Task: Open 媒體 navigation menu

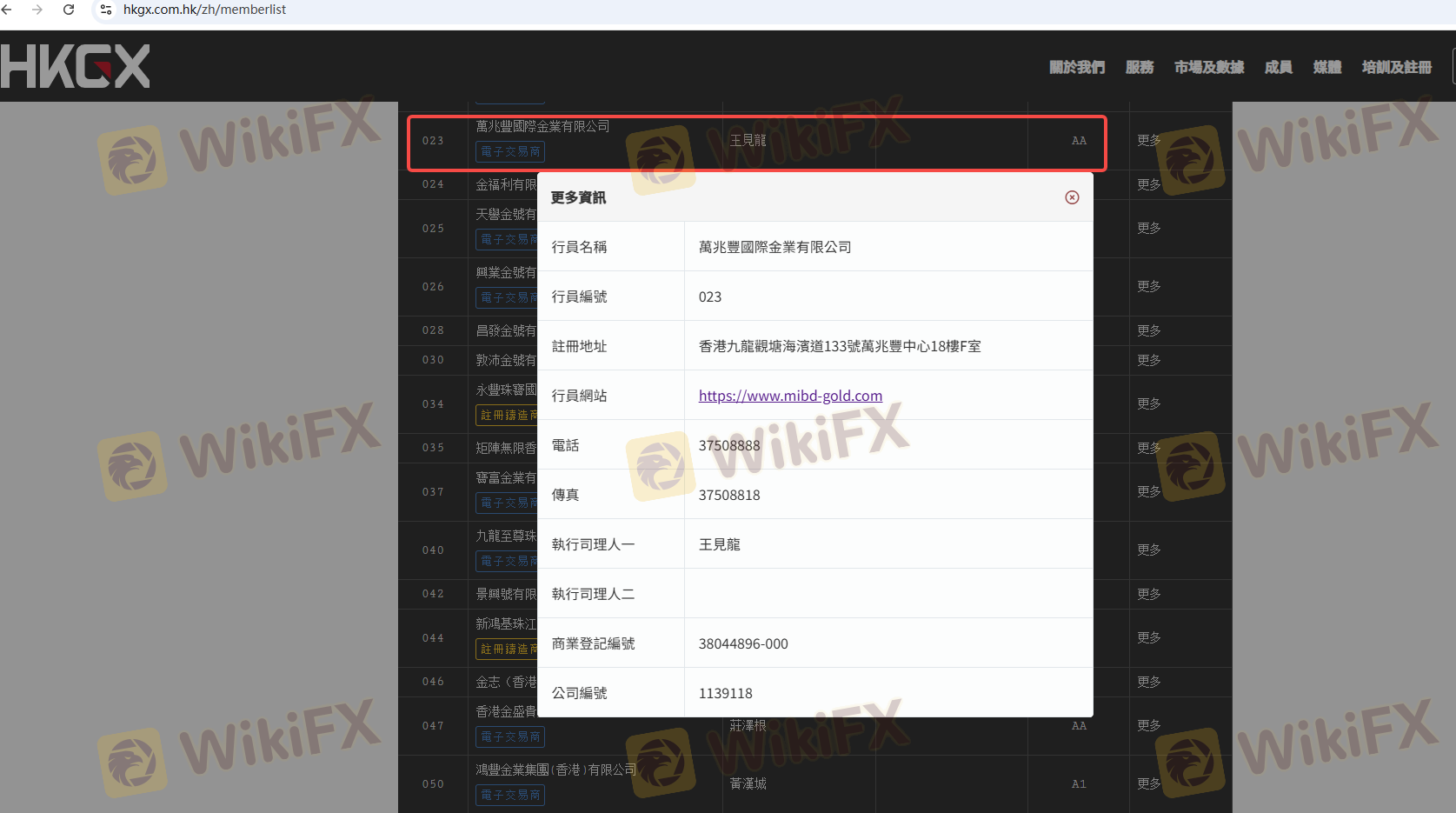Action: pos(1326,67)
